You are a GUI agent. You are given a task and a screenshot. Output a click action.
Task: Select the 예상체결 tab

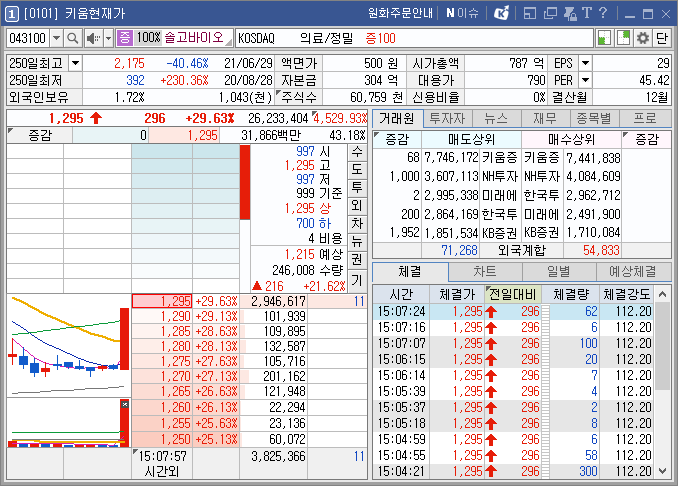633,272
